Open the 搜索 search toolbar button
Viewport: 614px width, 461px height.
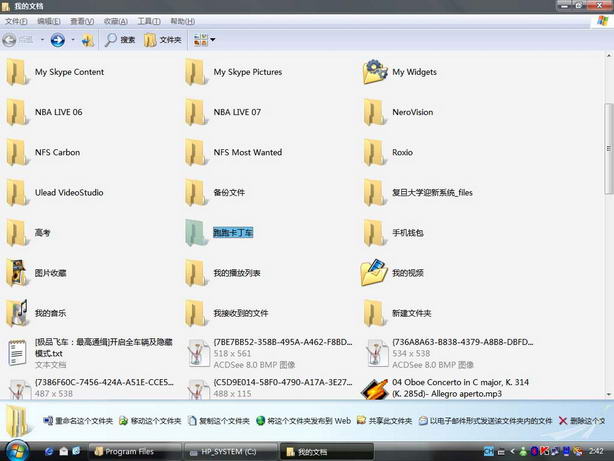[120, 40]
